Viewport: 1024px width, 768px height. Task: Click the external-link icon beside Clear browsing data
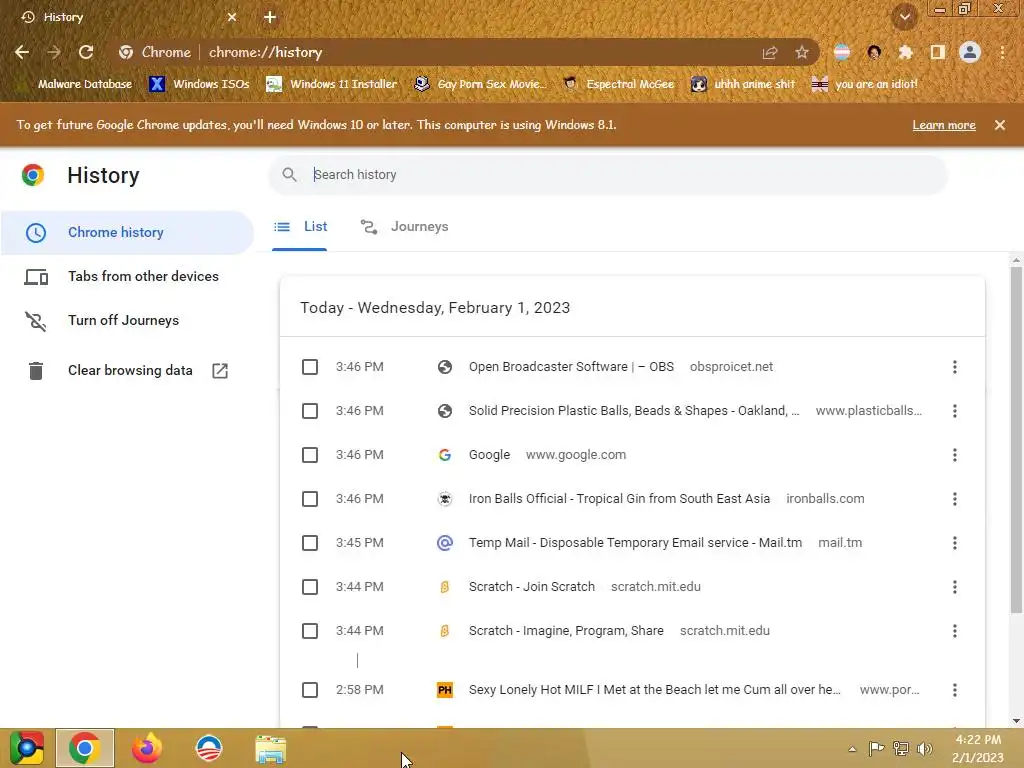(220, 370)
